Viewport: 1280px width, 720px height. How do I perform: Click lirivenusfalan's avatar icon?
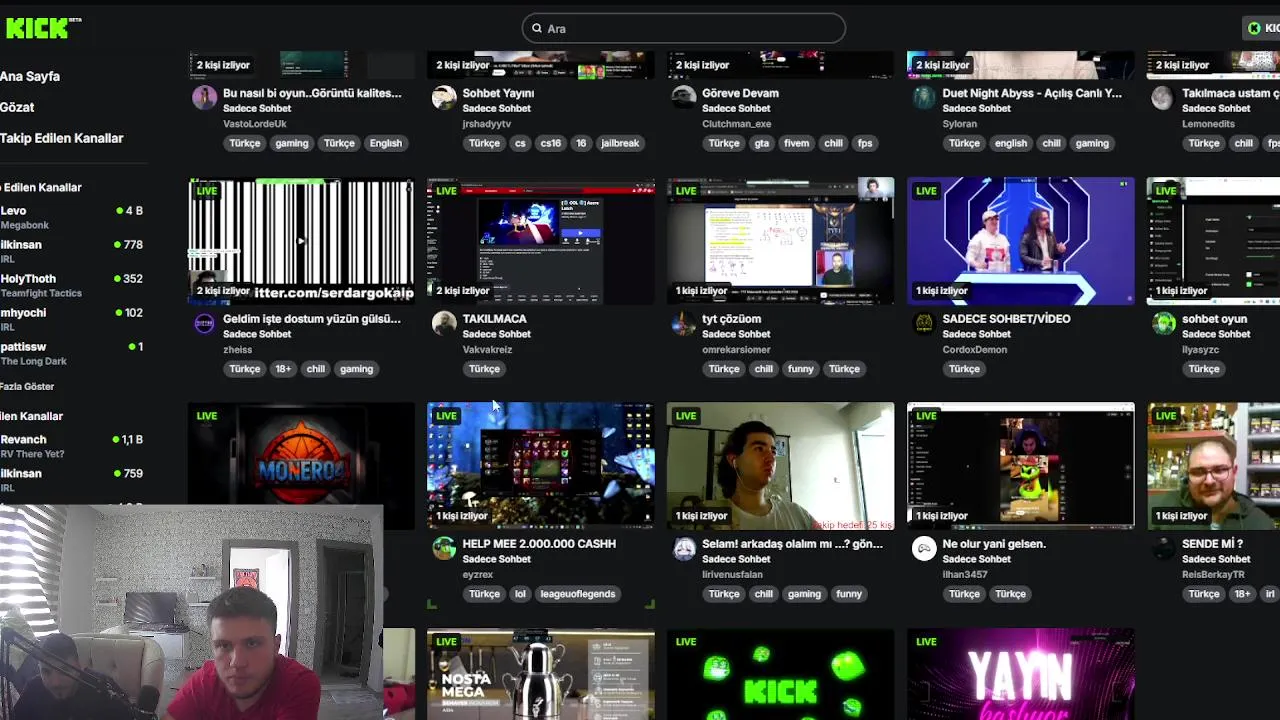(684, 548)
